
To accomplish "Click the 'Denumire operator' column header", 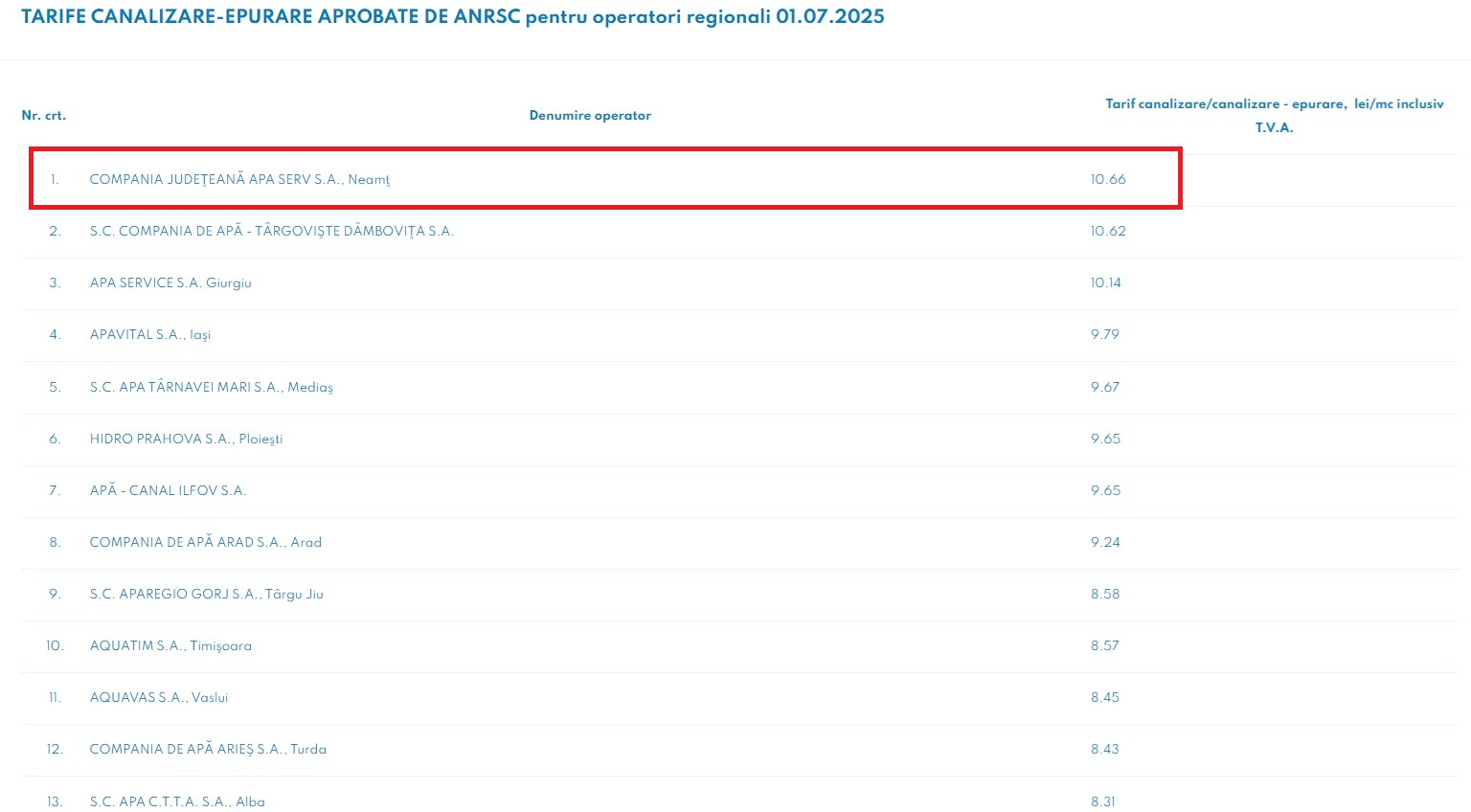I will coord(590,116).
